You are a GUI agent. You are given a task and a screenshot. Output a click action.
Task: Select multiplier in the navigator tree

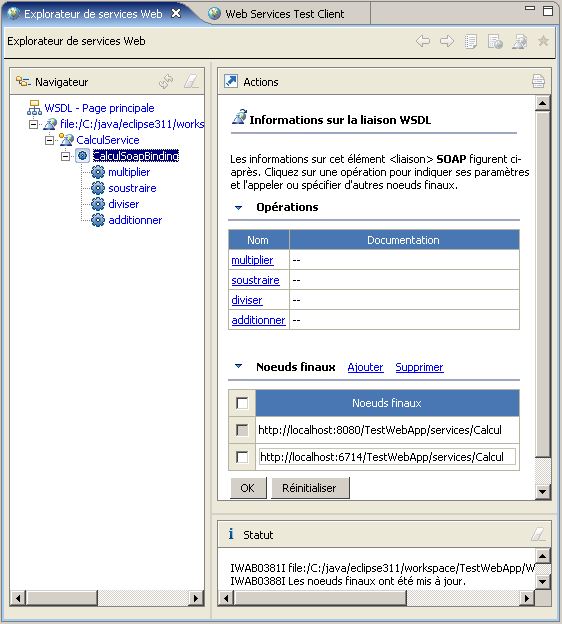[x=129, y=172]
